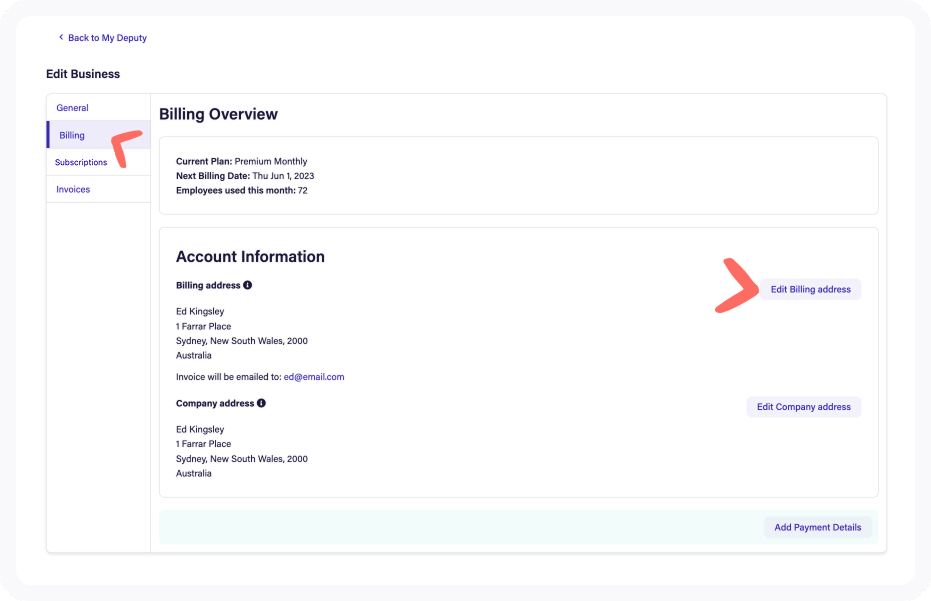Click the Edit Business page title
This screenshot has width=931, height=601.
coord(83,74)
